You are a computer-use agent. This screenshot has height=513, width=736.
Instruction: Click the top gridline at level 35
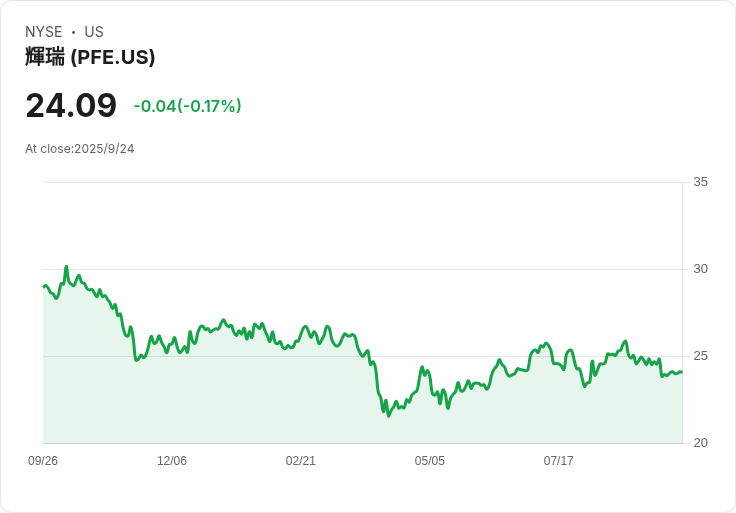pos(362,182)
